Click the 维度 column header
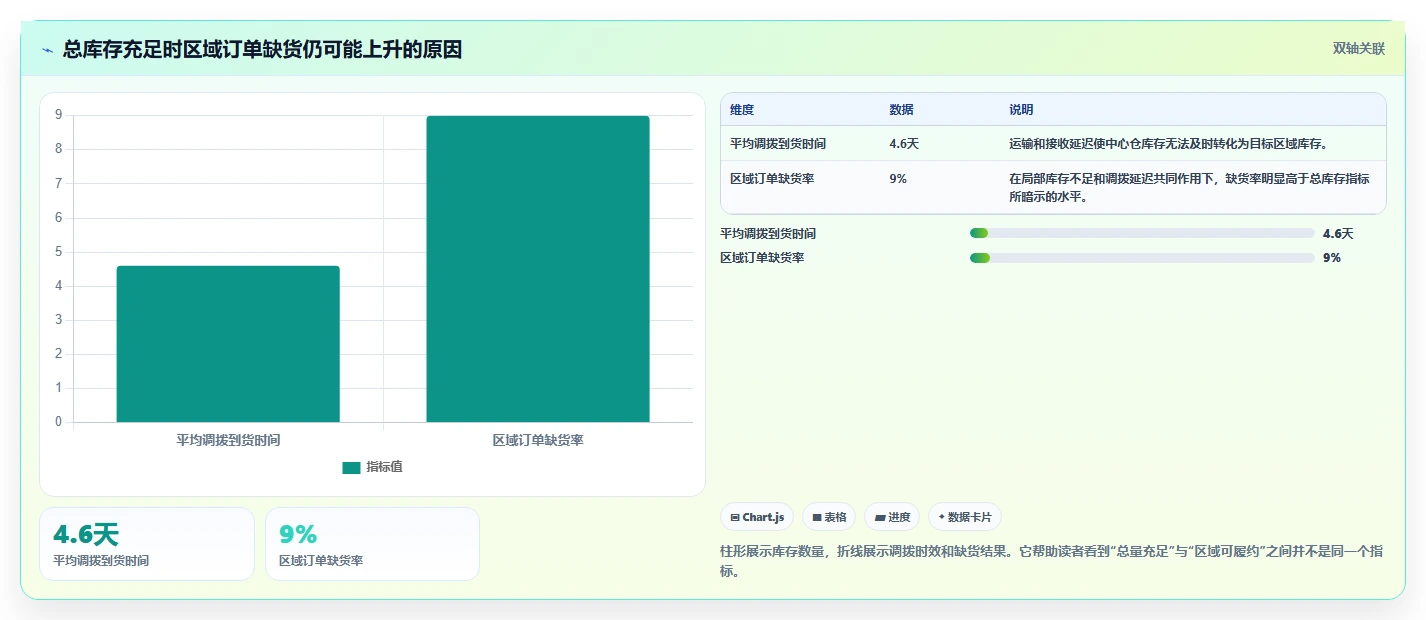 [x=742, y=110]
